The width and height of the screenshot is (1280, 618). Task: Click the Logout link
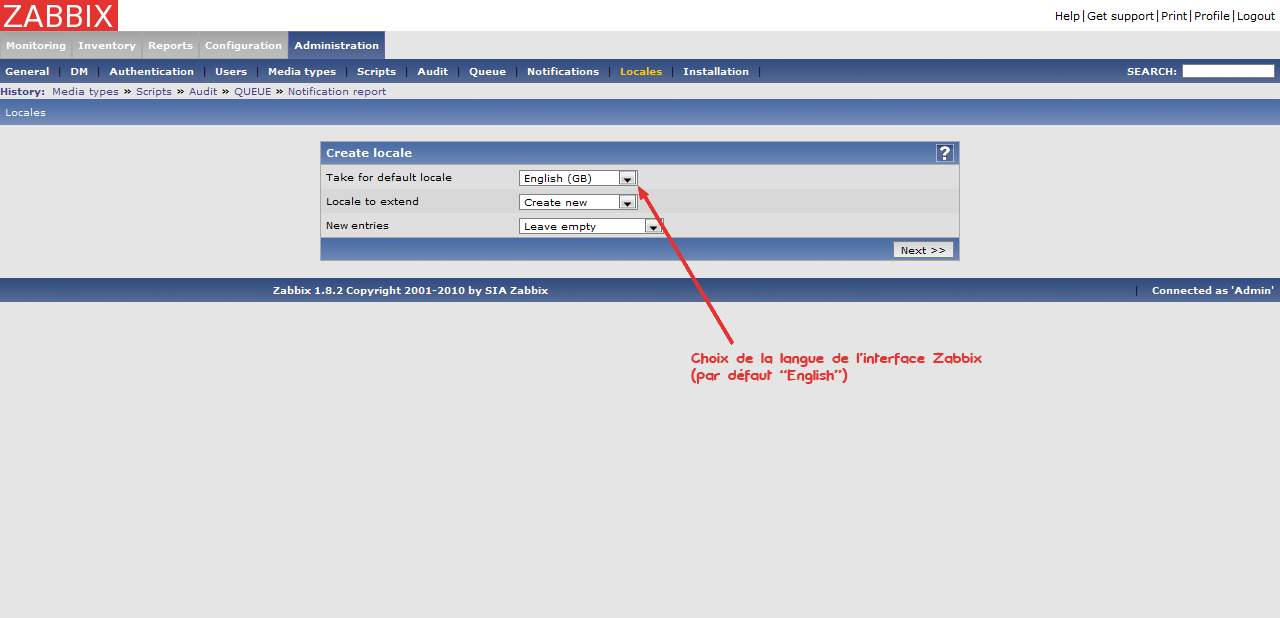pos(1256,16)
